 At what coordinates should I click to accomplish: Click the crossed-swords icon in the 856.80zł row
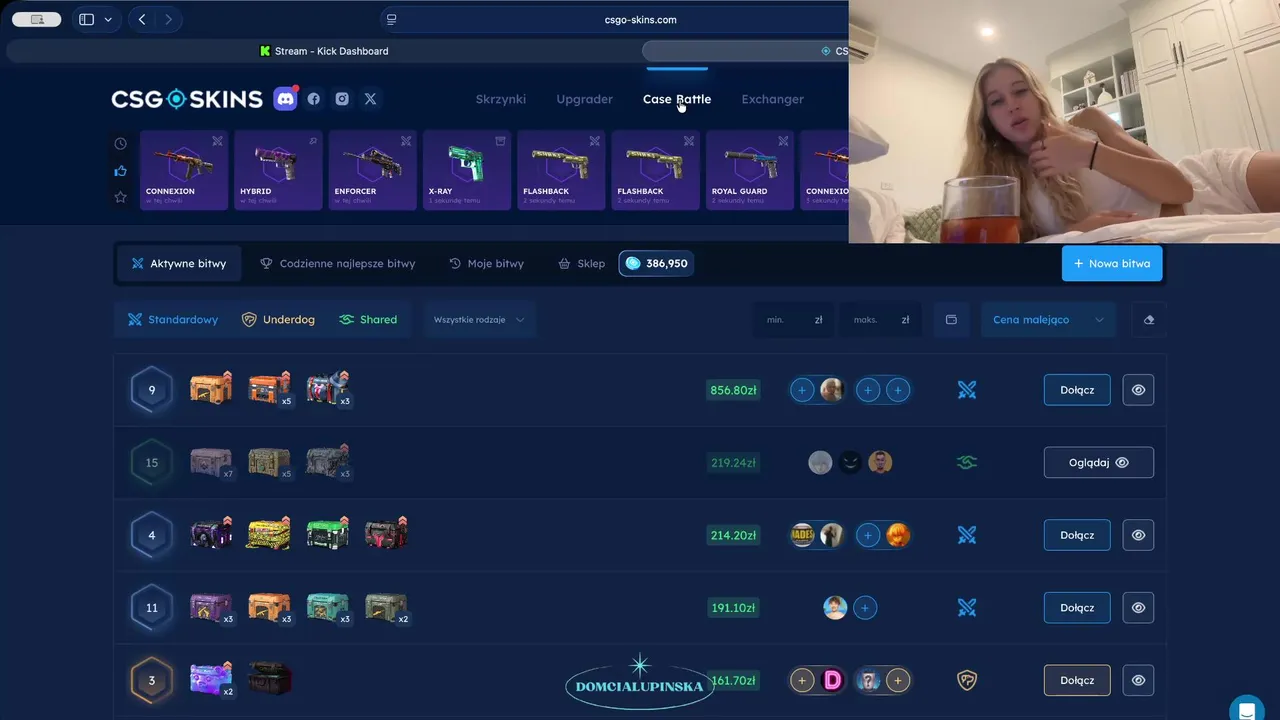[967, 390]
